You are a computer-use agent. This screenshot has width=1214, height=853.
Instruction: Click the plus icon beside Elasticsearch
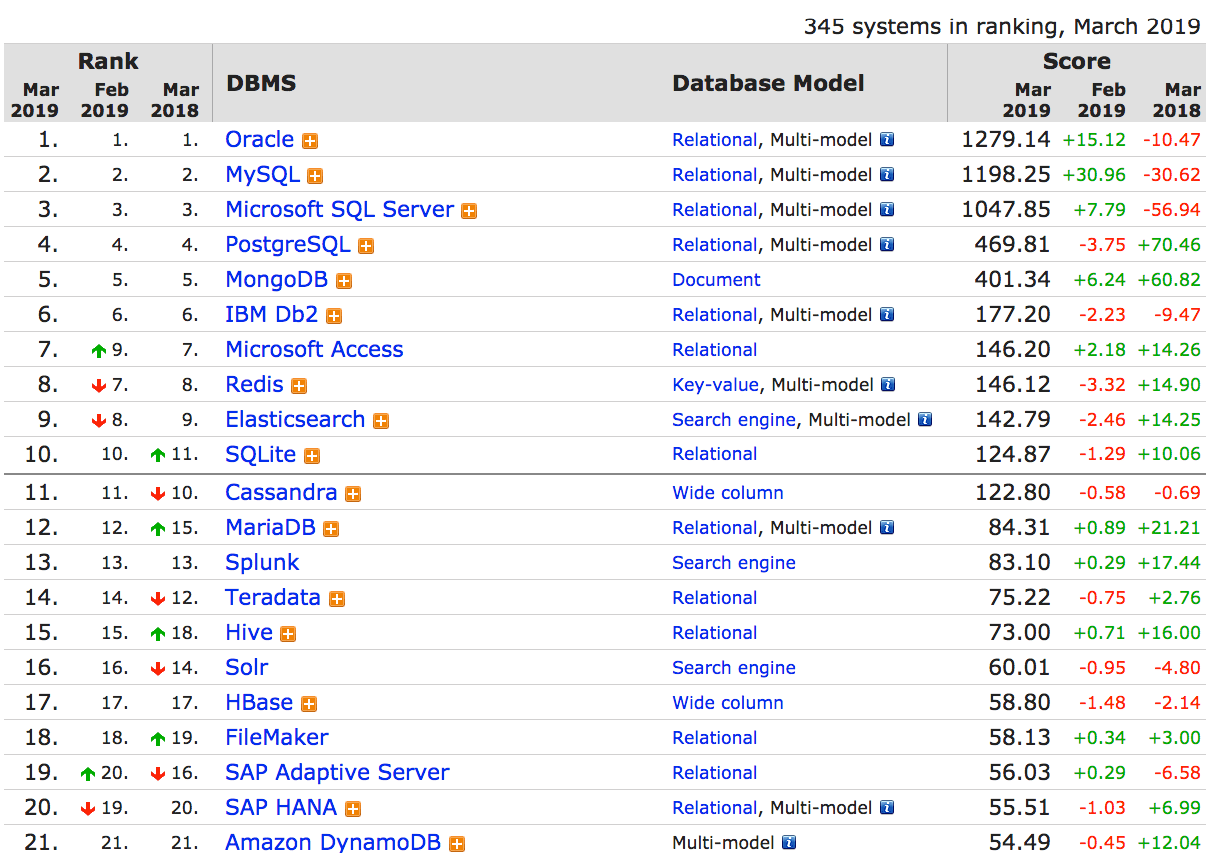[x=381, y=422]
